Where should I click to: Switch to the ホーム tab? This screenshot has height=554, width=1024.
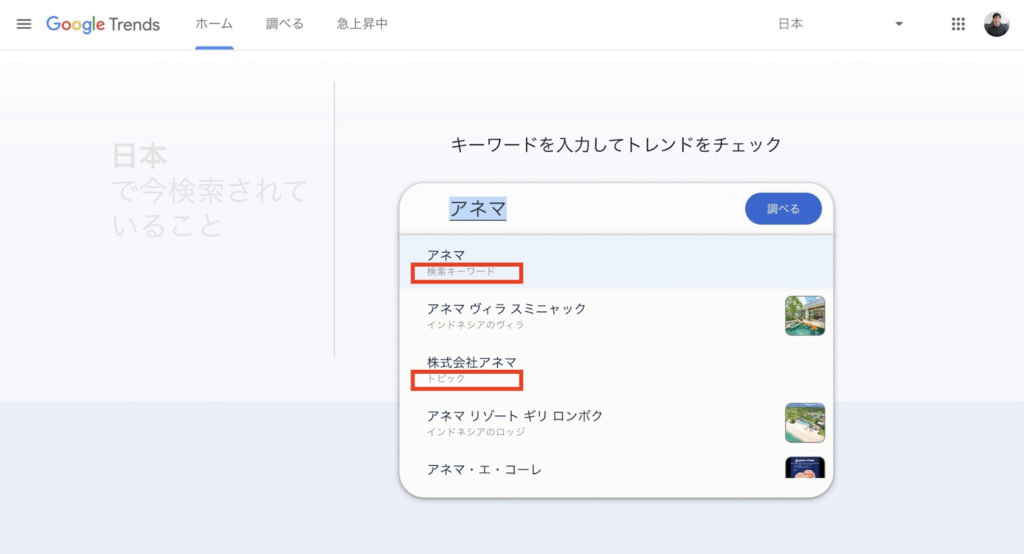coord(214,24)
